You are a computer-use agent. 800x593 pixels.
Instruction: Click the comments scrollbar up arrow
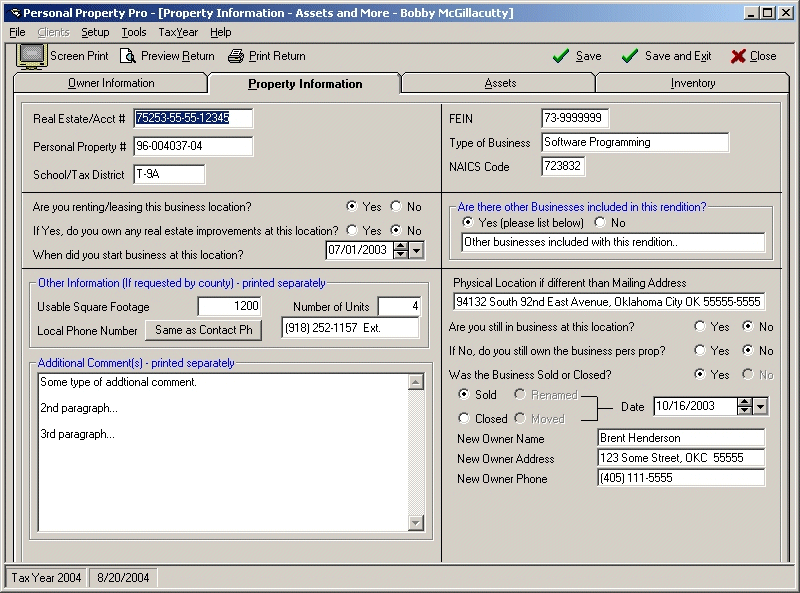(416, 382)
